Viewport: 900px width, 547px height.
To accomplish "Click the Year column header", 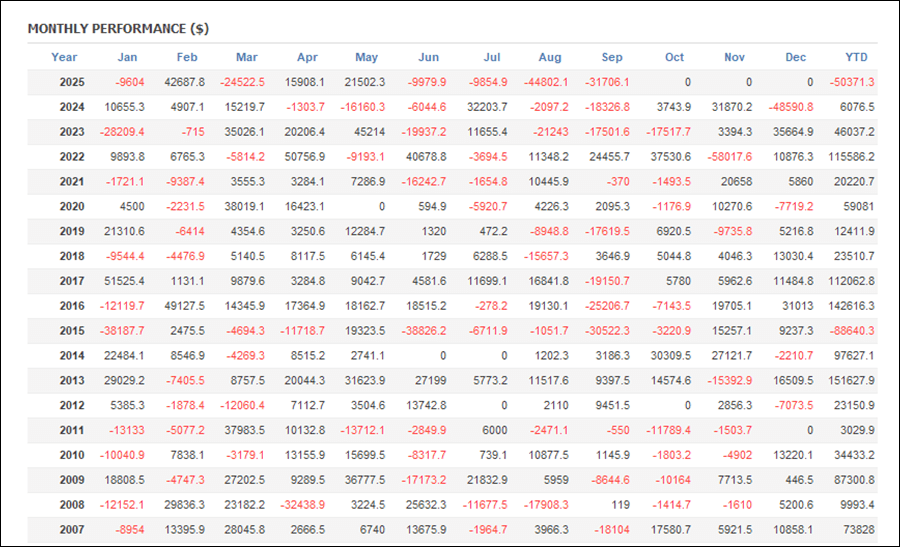I will click(x=64, y=57).
